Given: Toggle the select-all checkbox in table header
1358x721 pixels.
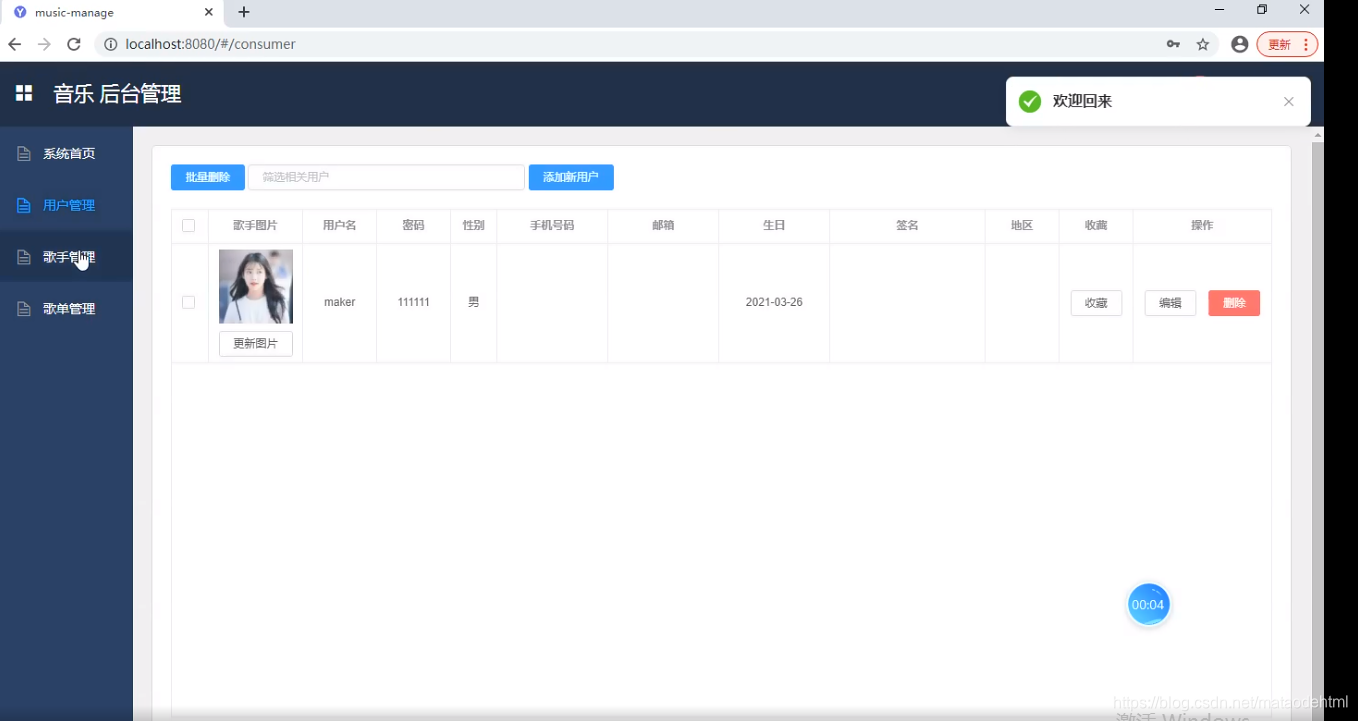Looking at the screenshot, I should [x=189, y=226].
